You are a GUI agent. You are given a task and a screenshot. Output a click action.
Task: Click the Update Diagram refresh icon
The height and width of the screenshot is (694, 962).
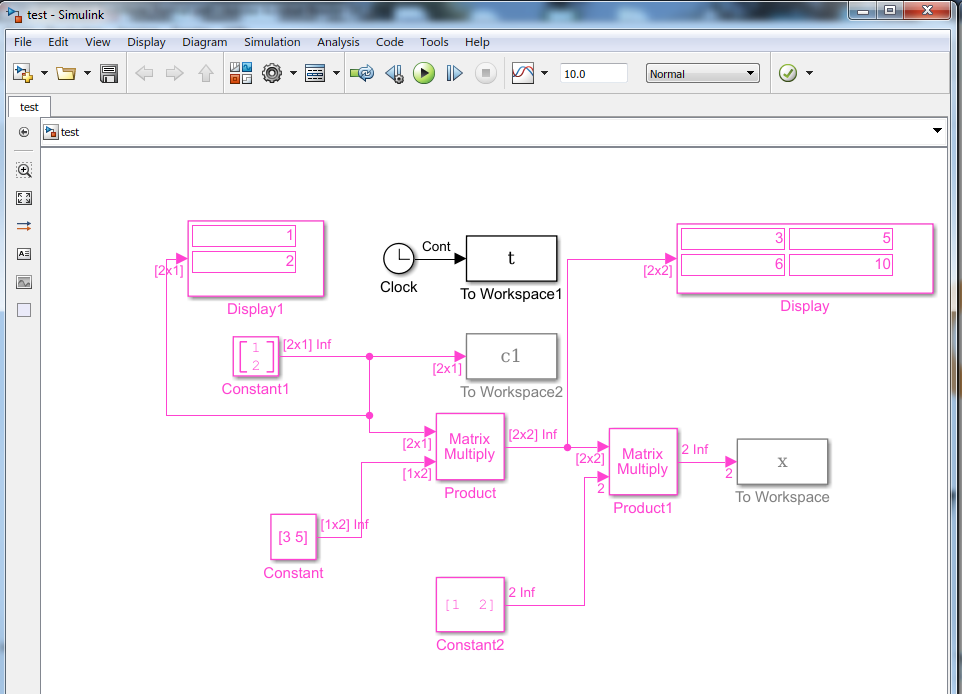pos(362,74)
